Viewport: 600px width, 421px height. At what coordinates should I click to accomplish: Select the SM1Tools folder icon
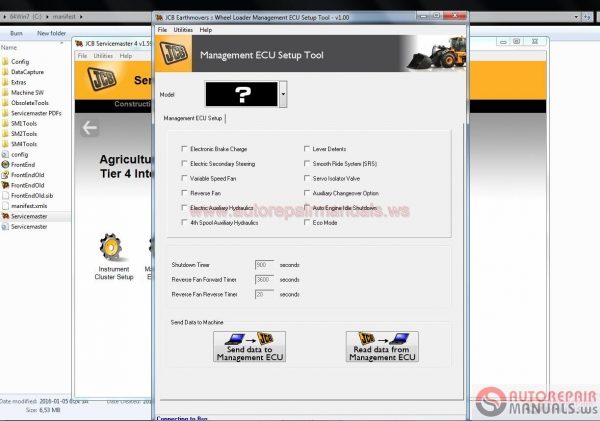point(5,124)
